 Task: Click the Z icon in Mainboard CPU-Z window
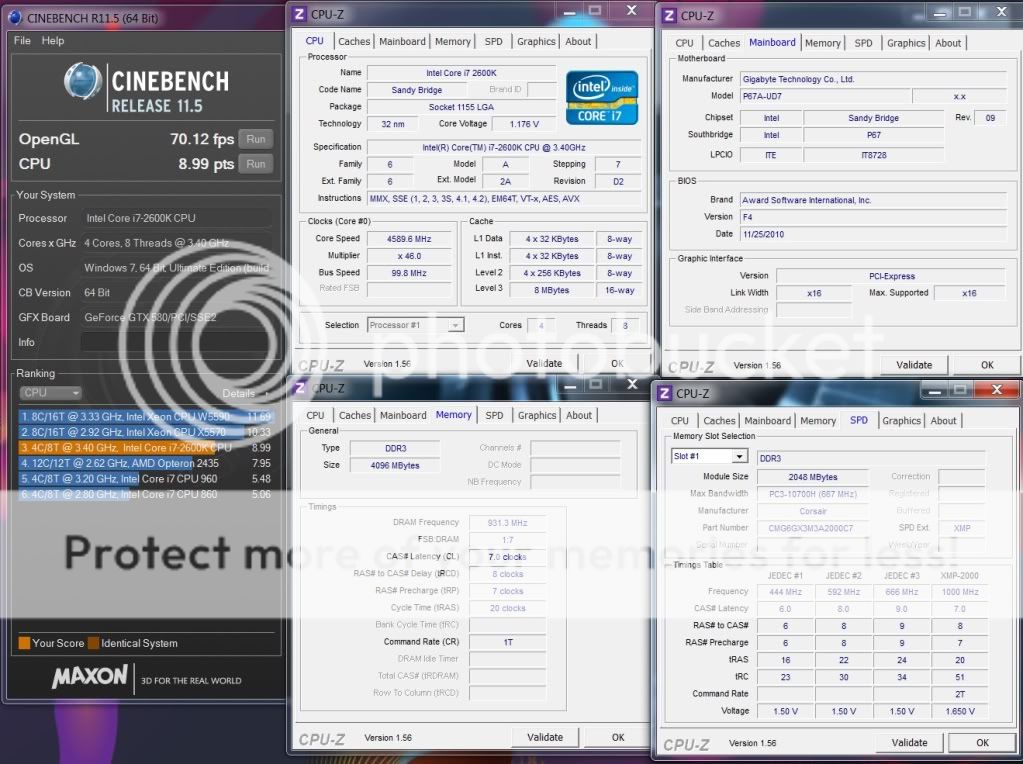(669, 15)
